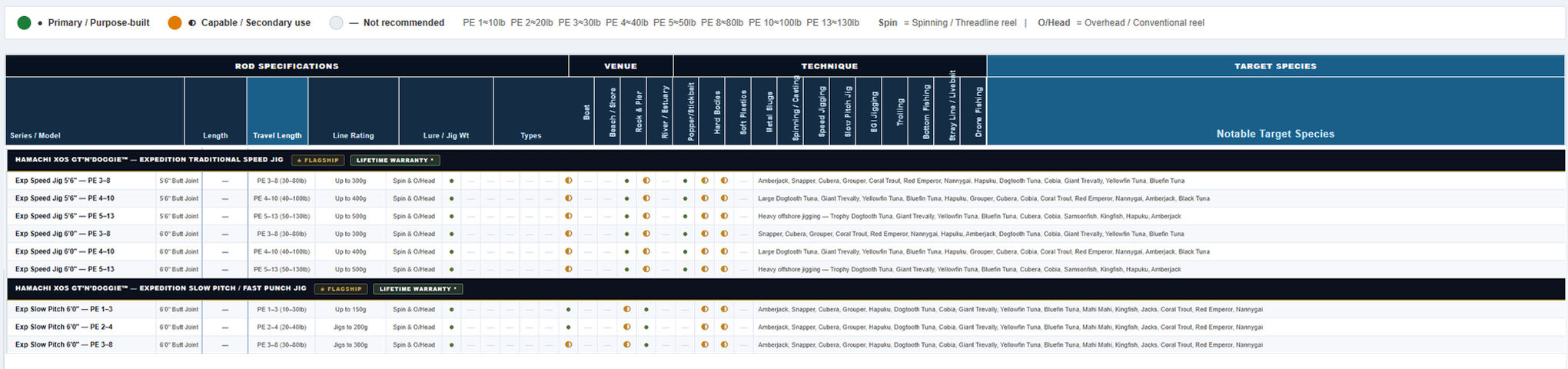1568x369 pixels.
Task: Click the River / Estuary venue column header
Action: click(660, 111)
